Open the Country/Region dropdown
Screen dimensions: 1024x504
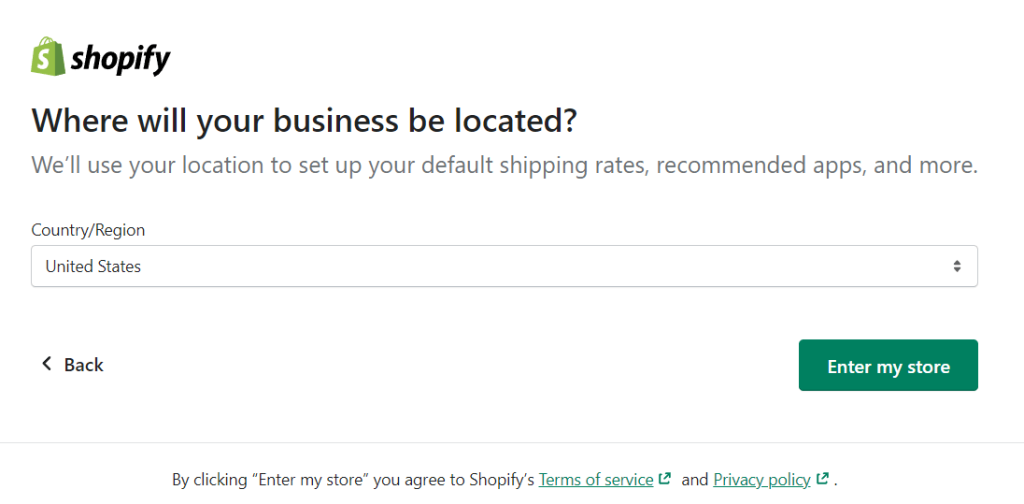tap(504, 266)
